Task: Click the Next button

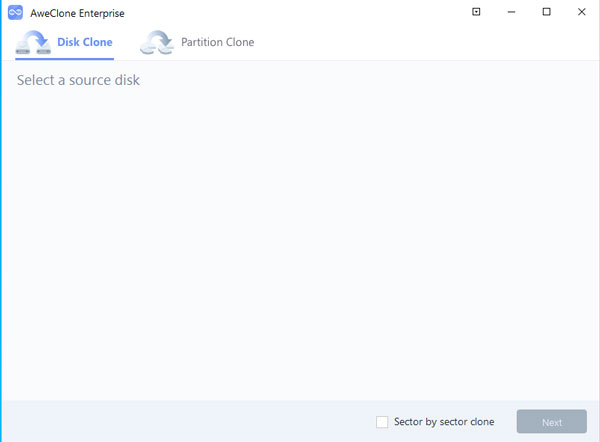Action: (551, 422)
